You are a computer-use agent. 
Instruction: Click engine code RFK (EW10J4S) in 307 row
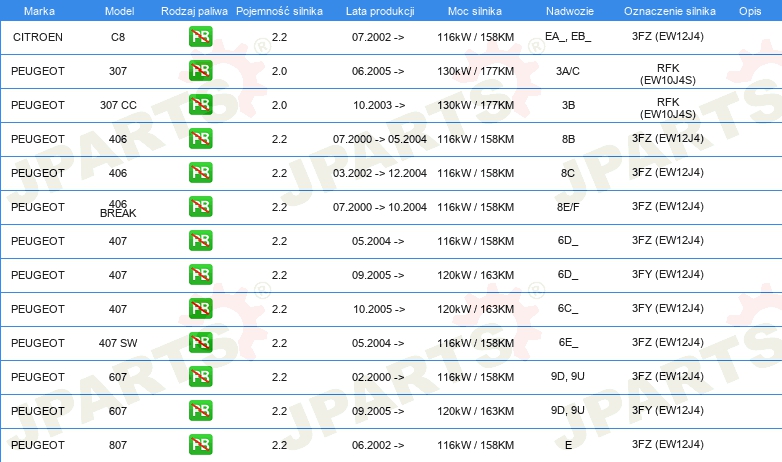click(x=668, y=74)
